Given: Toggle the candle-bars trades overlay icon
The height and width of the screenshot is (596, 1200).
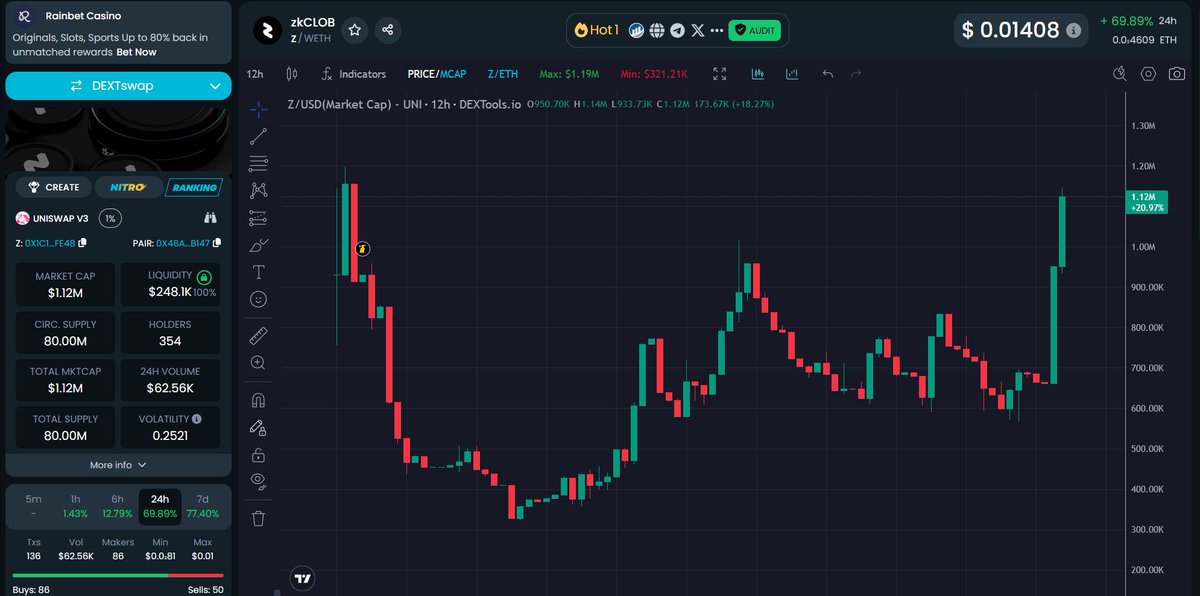Looking at the screenshot, I should 758,74.
